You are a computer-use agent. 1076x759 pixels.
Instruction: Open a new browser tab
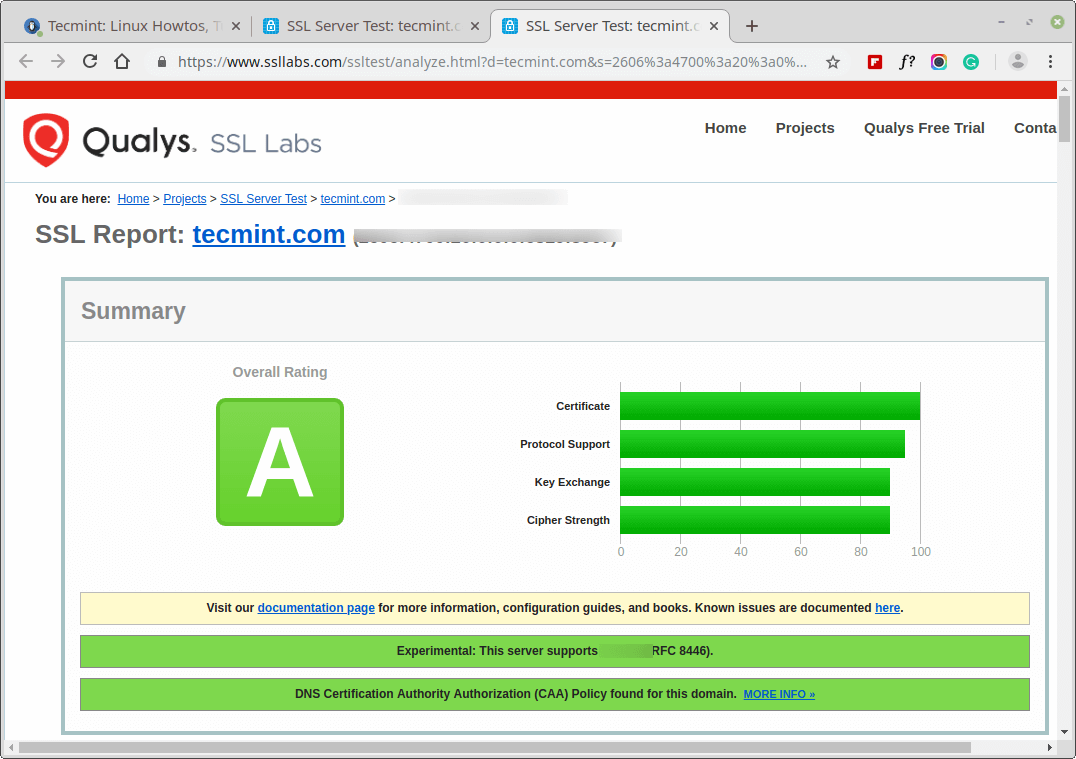(752, 26)
